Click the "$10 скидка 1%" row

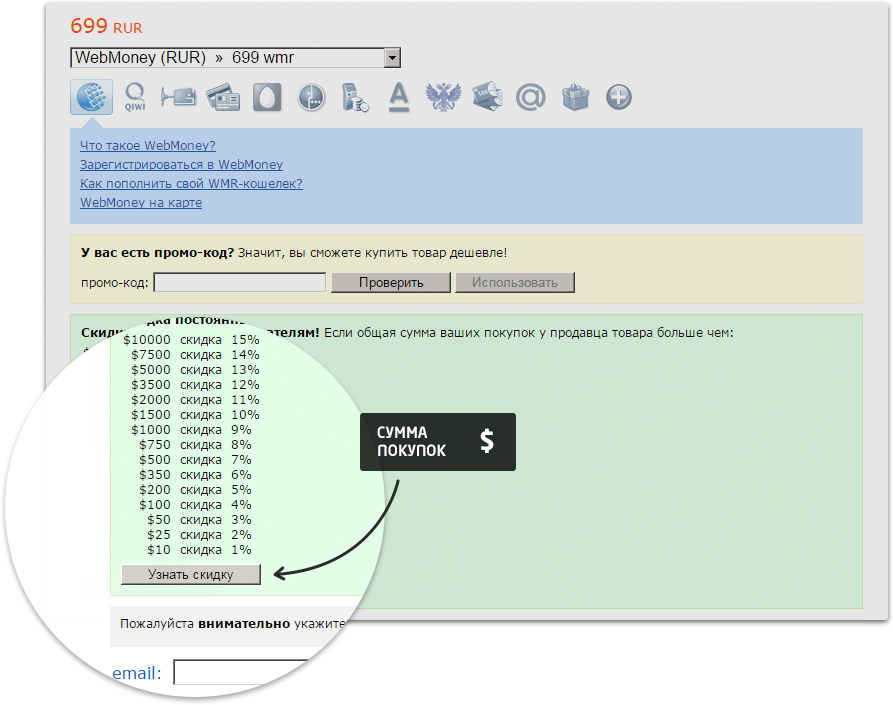[x=199, y=550]
